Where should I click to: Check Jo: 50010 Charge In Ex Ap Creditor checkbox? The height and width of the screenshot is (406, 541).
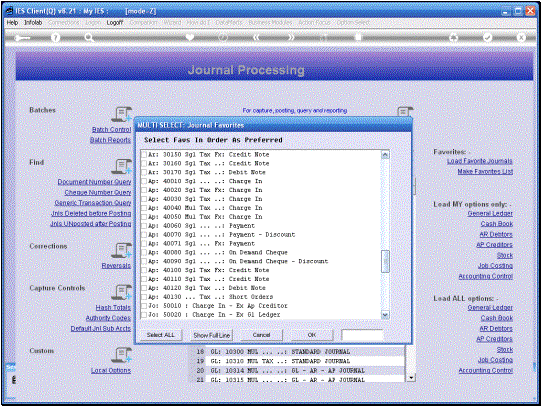tap(144, 306)
